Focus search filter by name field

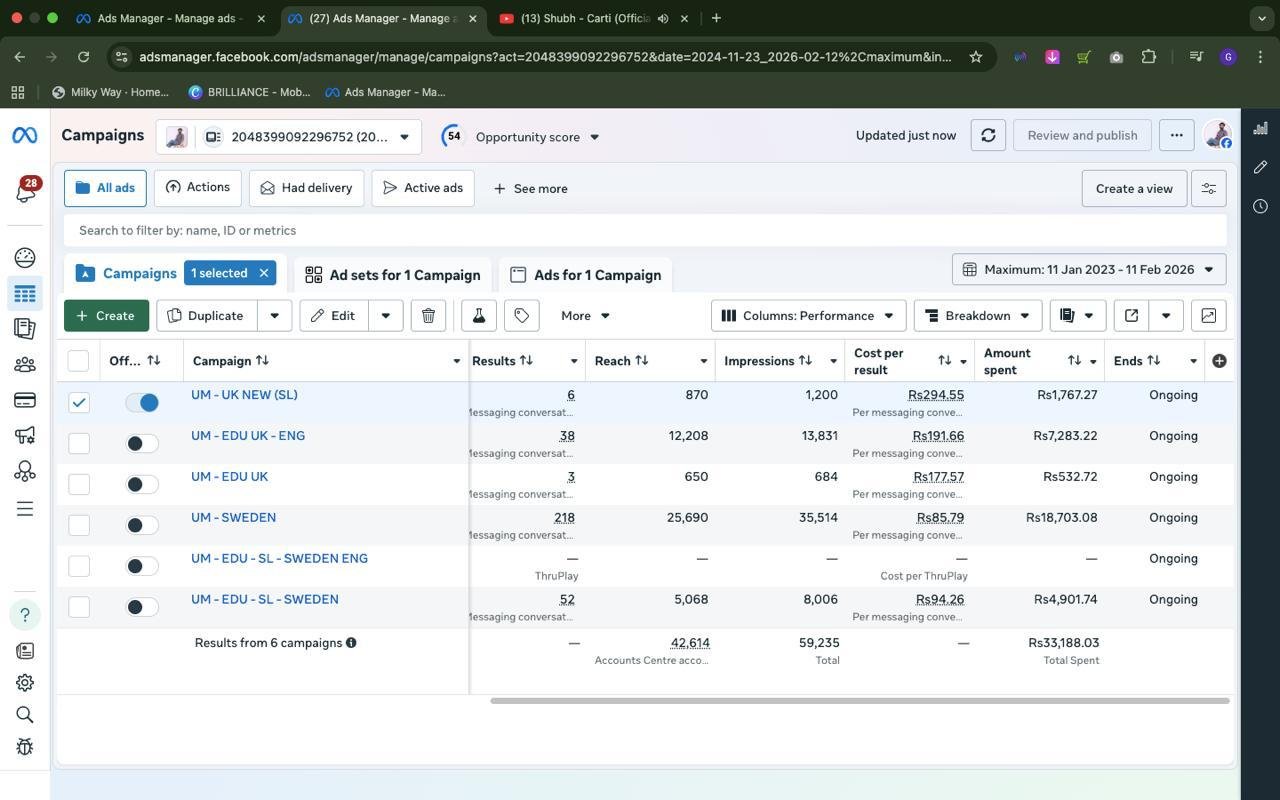645,230
